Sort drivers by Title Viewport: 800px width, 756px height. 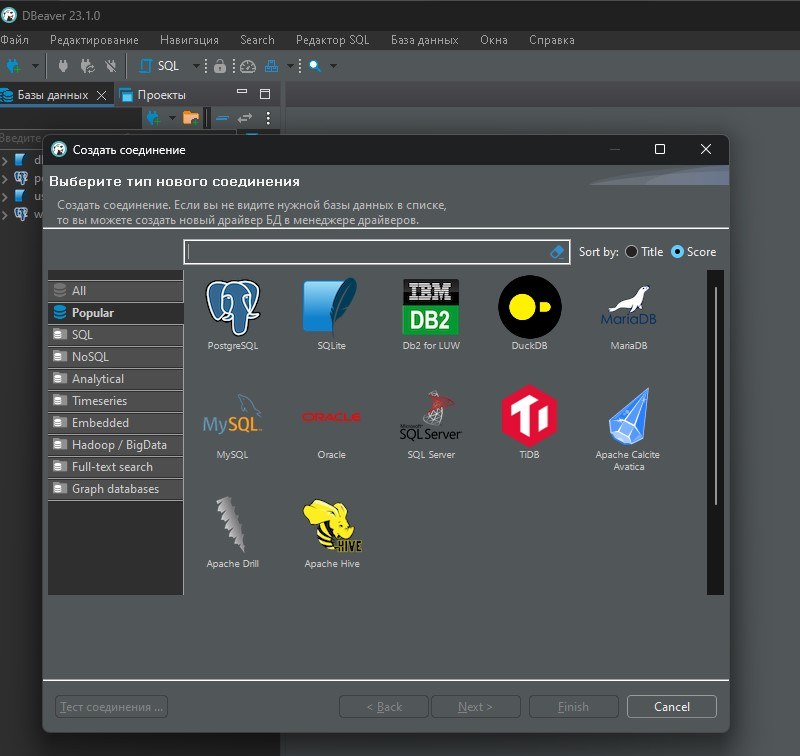click(644, 251)
